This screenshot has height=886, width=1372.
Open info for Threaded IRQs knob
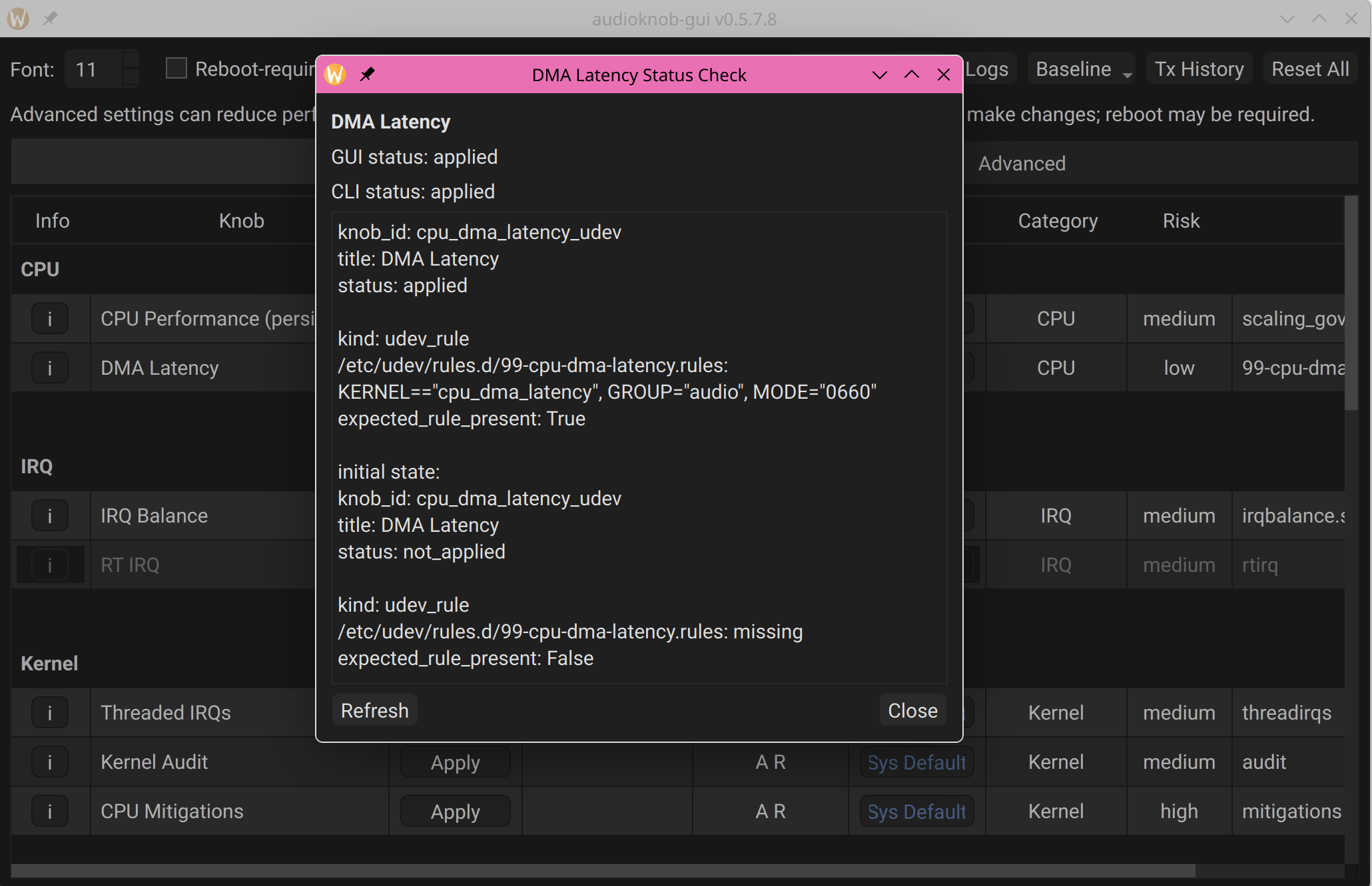coord(50,713)
